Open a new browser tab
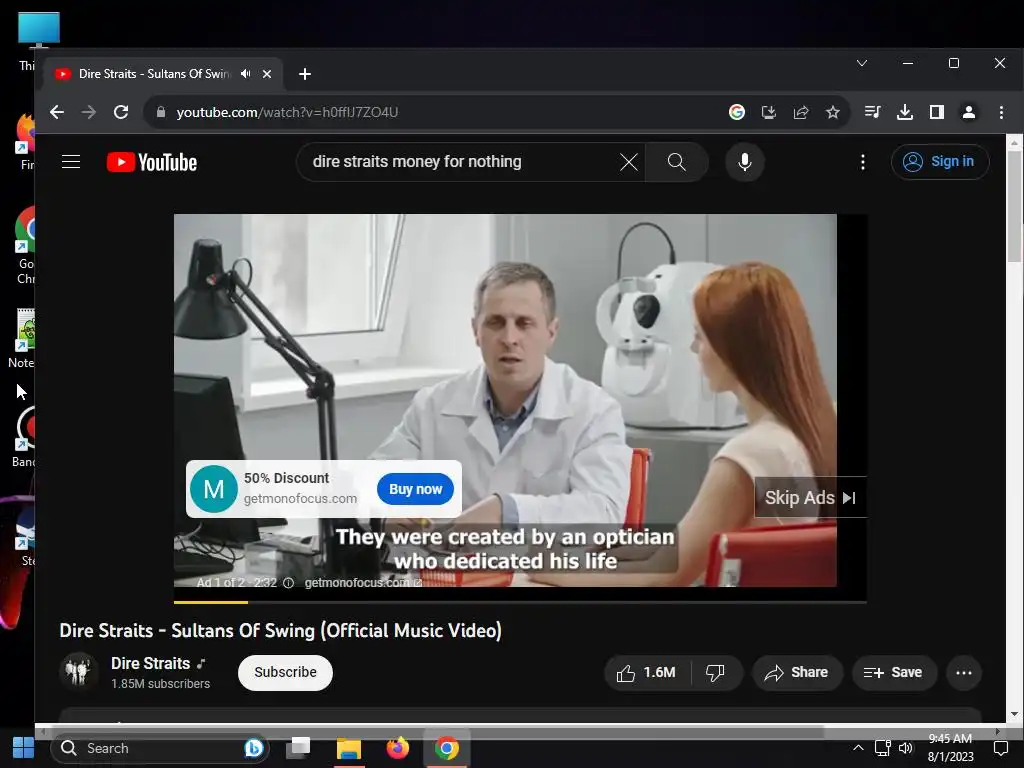1024x768 pixels. point(304,74)
